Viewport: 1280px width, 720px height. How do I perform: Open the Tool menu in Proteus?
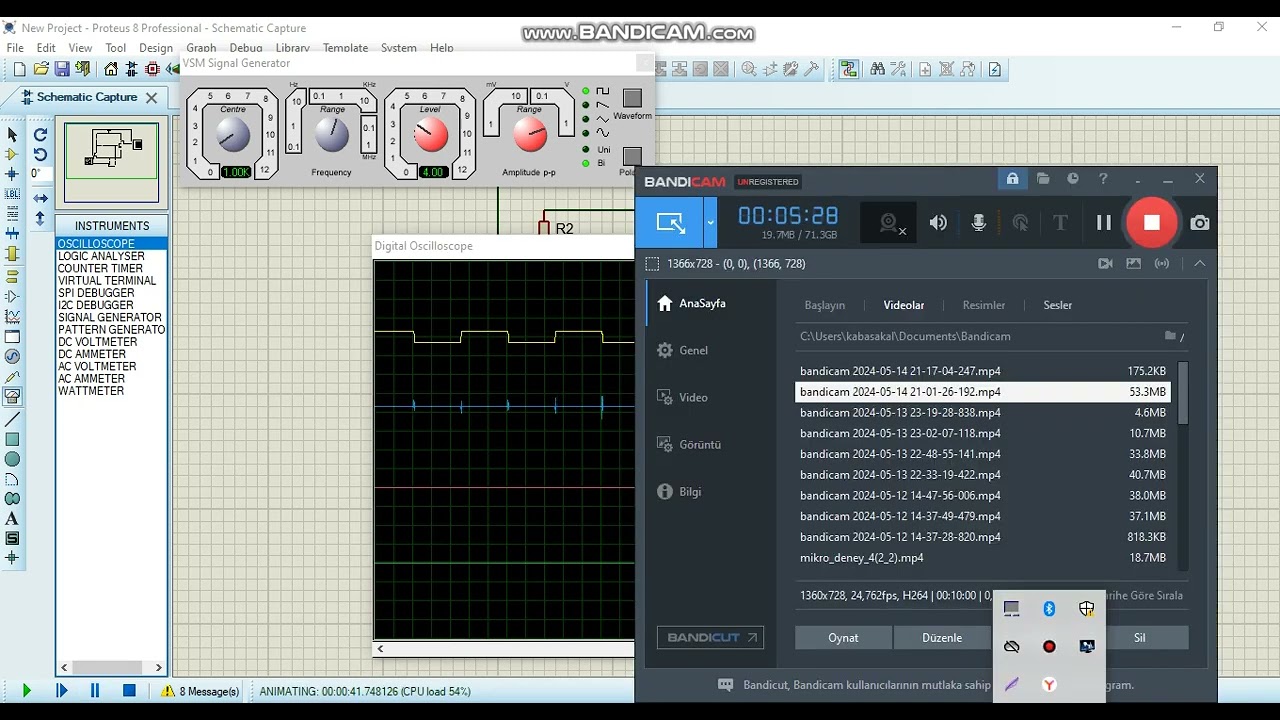click(116, 48)
